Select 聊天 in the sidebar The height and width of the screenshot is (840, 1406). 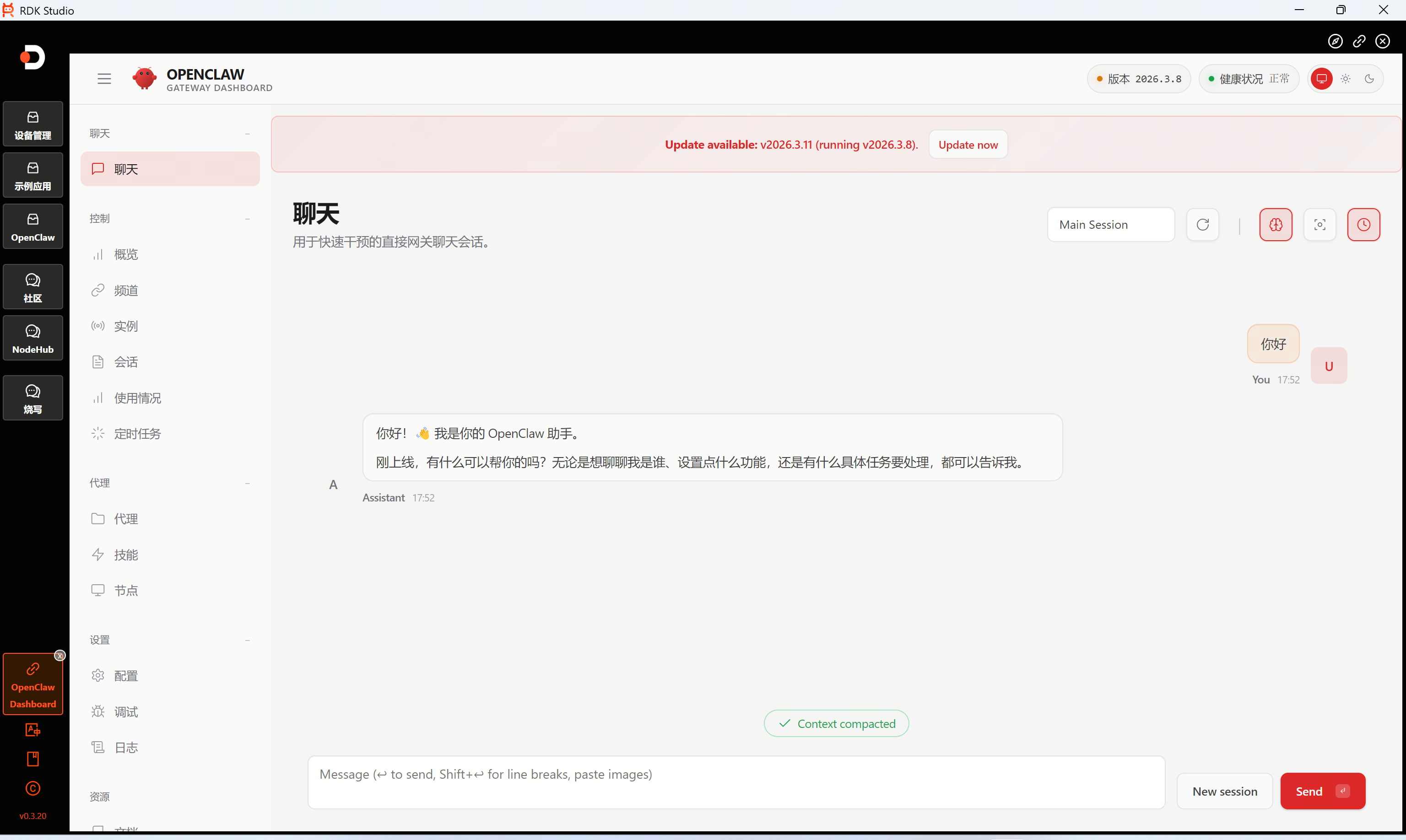click(x=170, y=169)
